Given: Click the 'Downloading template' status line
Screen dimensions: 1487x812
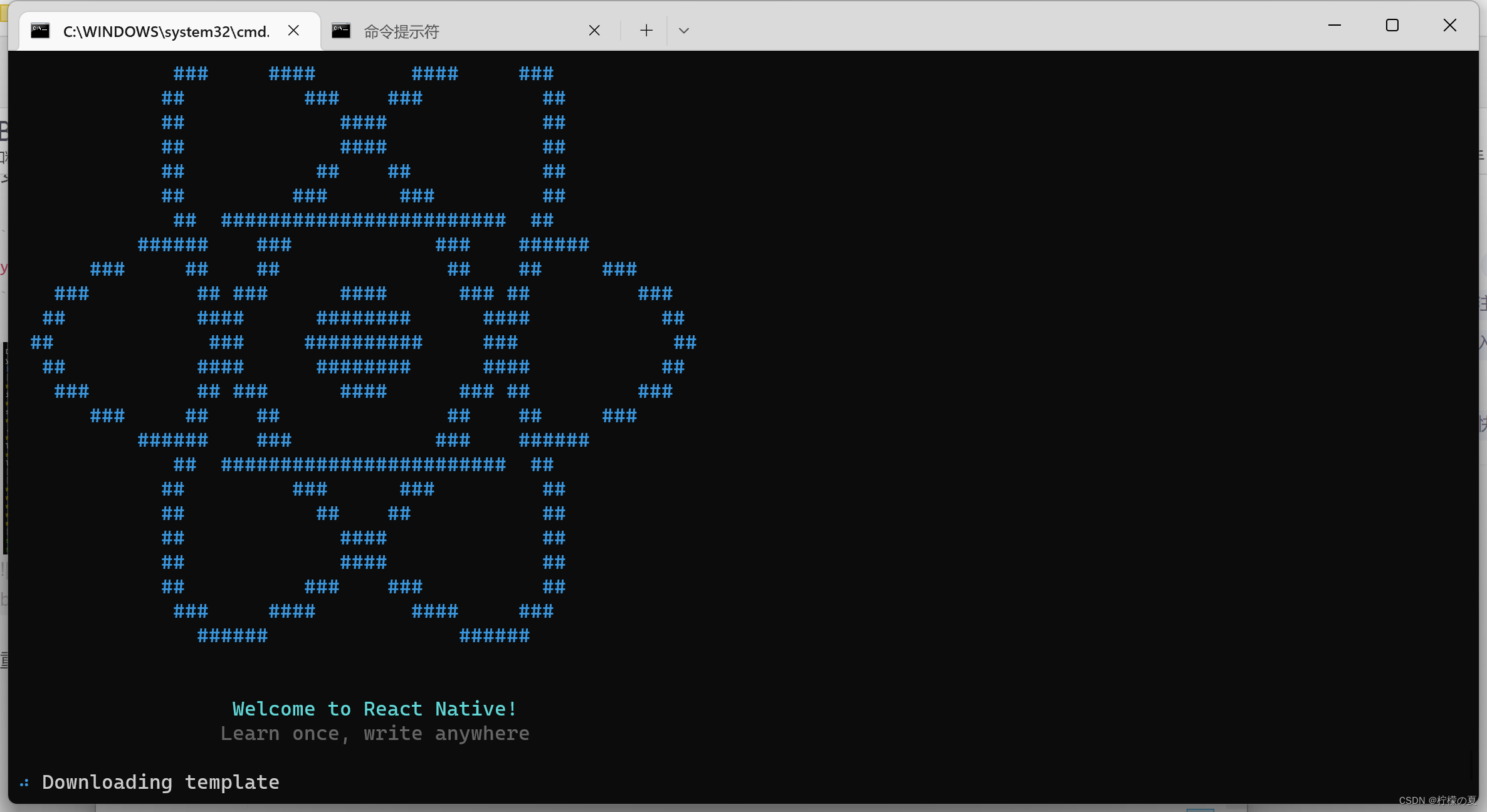Looking at the screenshot, I should point(160,783).
